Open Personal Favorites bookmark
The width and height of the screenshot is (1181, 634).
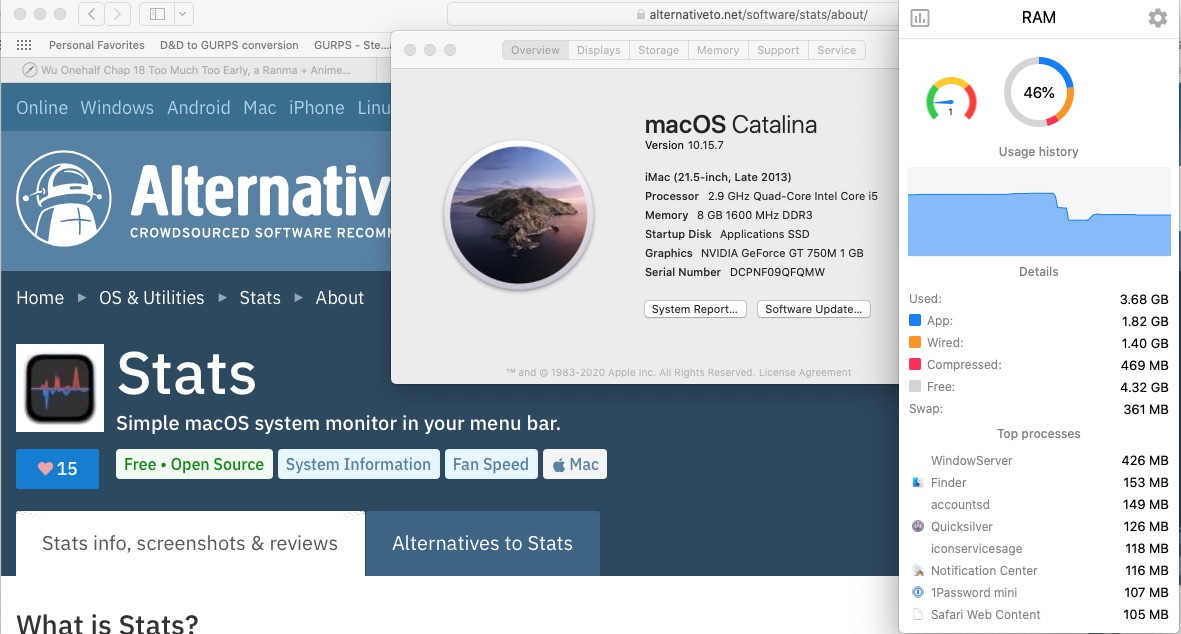pyautogui.click(x=96, y=45)
